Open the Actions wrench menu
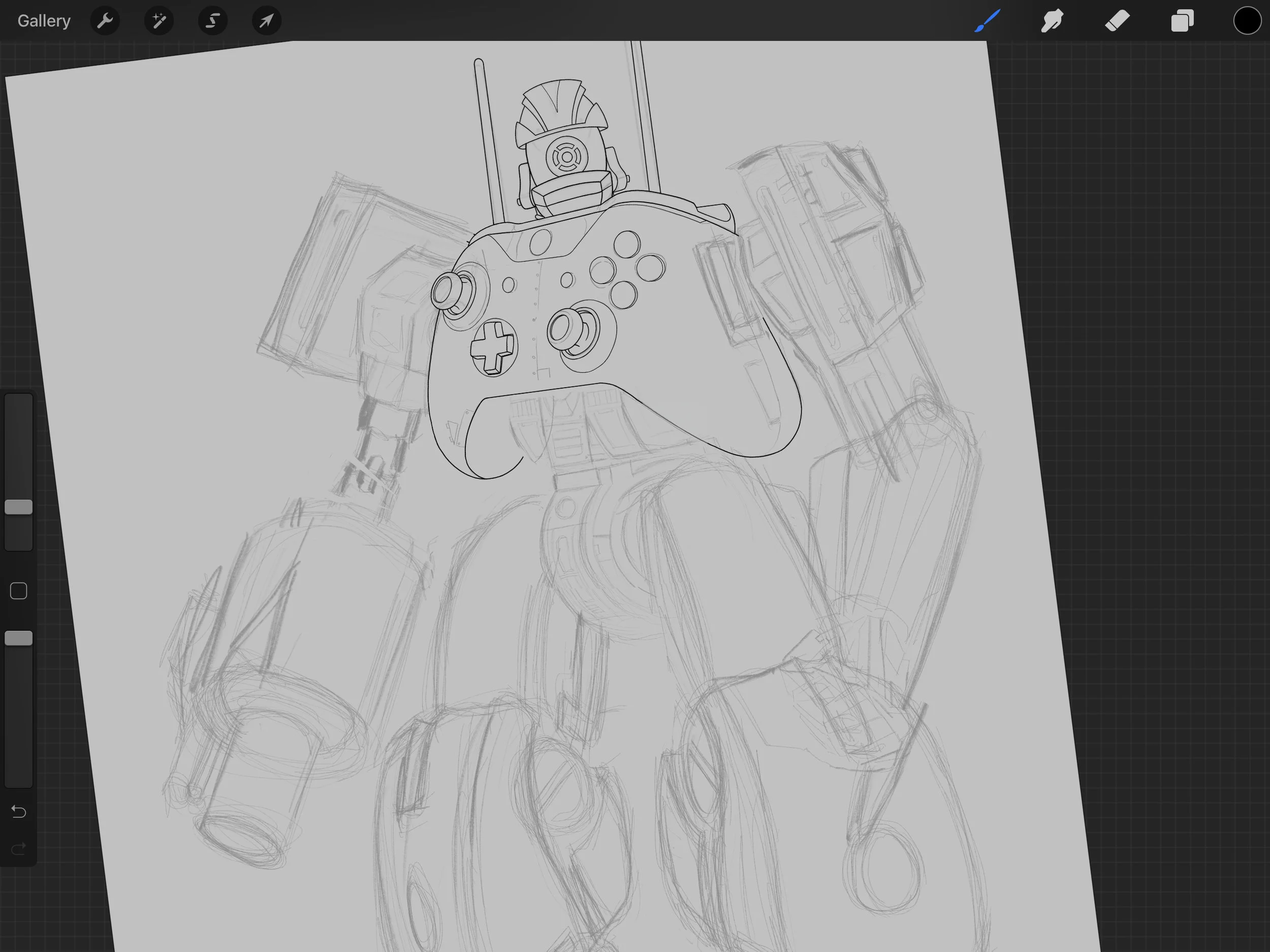 (105, 21)
